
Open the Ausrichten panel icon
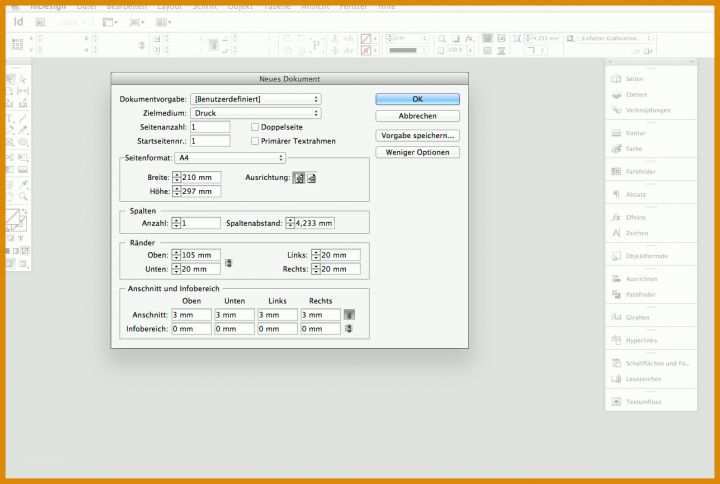point(616,279)
